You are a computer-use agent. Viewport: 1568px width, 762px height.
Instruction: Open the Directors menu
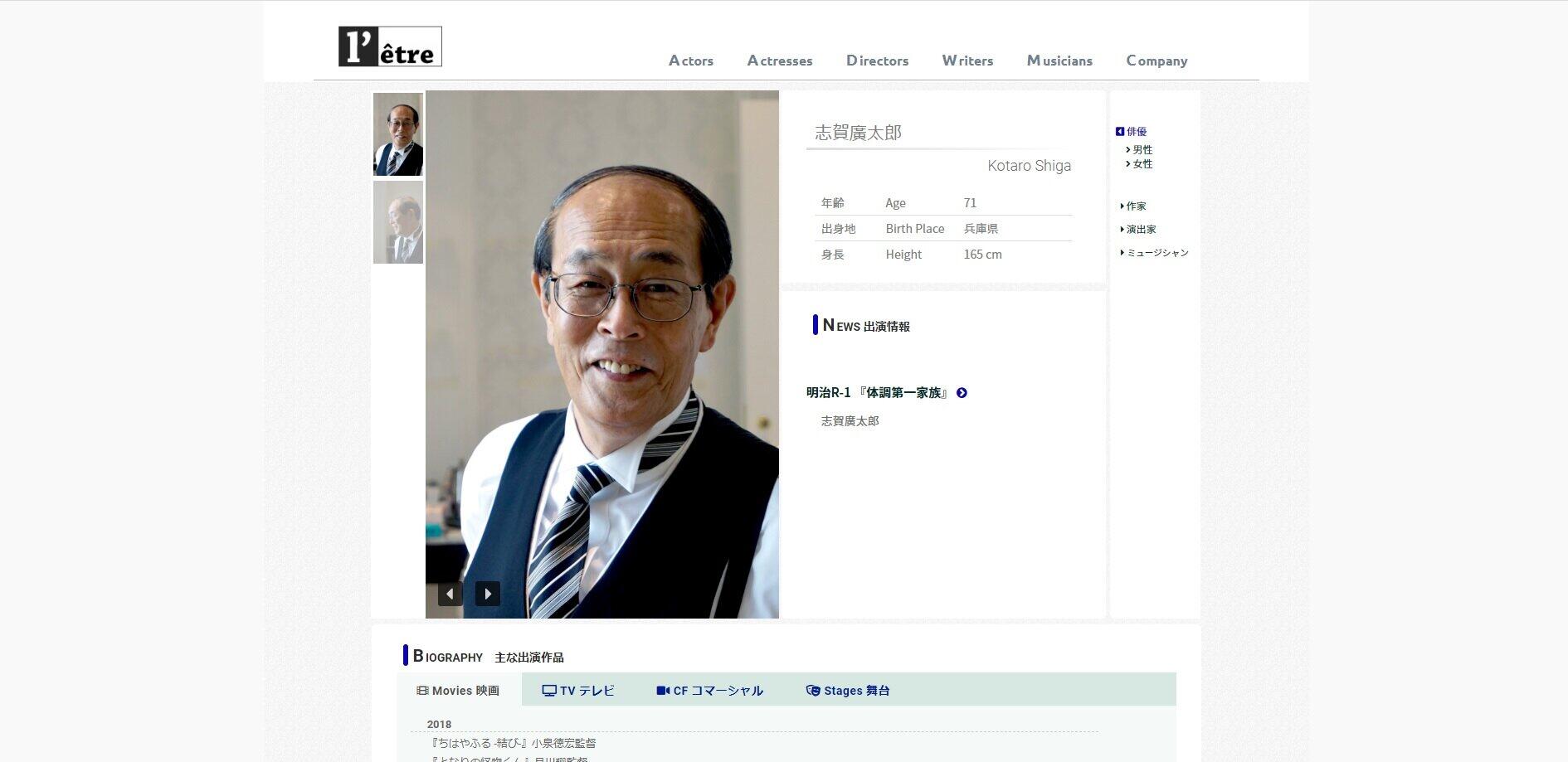tap(877, 61)
